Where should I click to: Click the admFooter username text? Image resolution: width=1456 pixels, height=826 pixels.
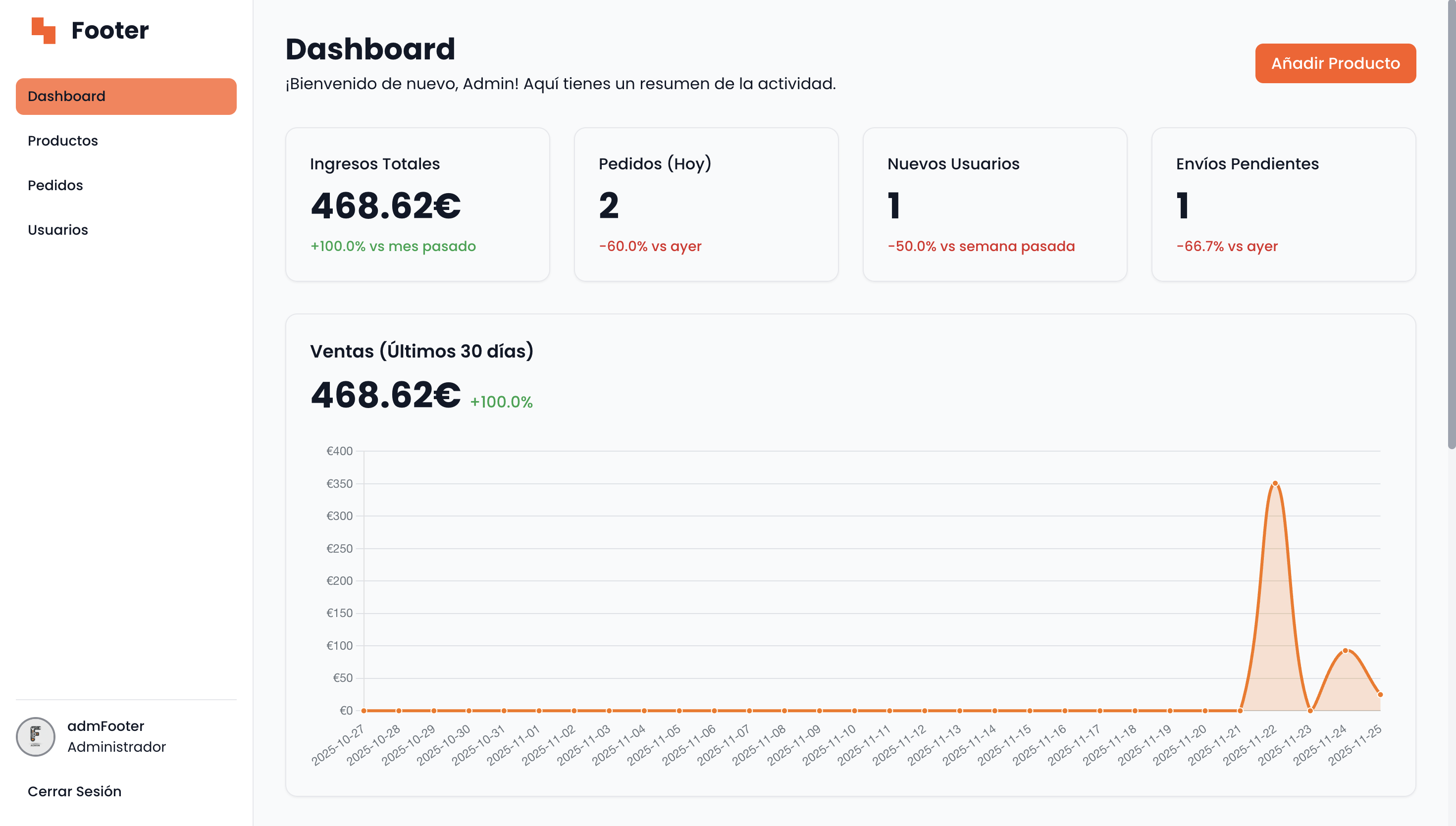[105, 726]
